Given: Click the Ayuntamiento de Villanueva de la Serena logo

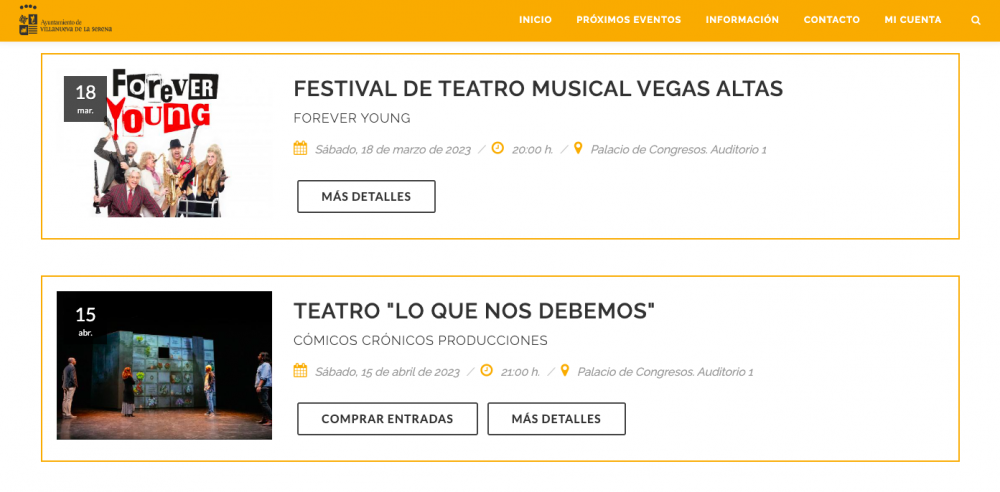Looking at the screenshot, I should (66, 20).
